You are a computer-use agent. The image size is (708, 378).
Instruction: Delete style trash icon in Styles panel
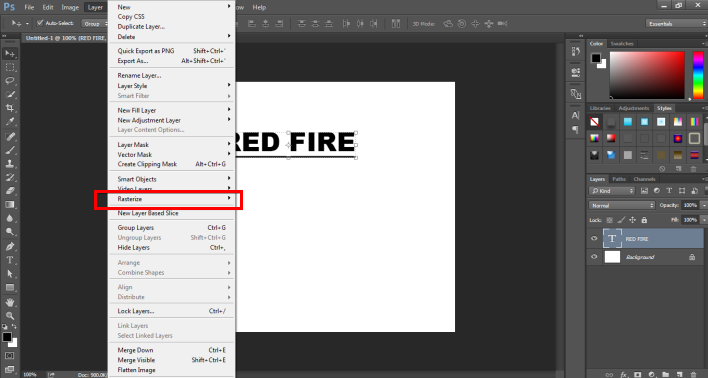pos(694,169)
